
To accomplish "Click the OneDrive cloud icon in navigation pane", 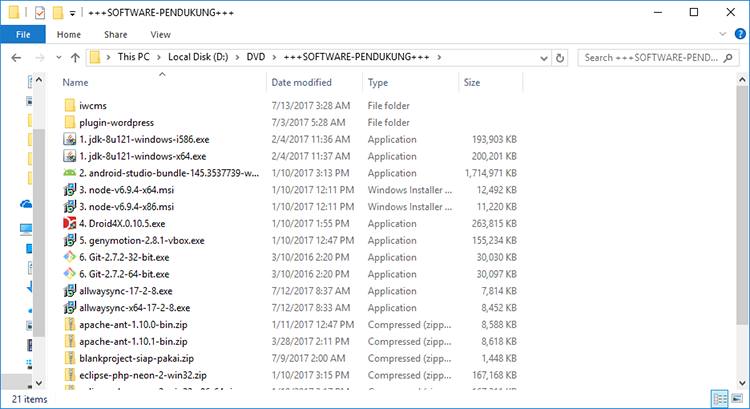I will 26,204.
